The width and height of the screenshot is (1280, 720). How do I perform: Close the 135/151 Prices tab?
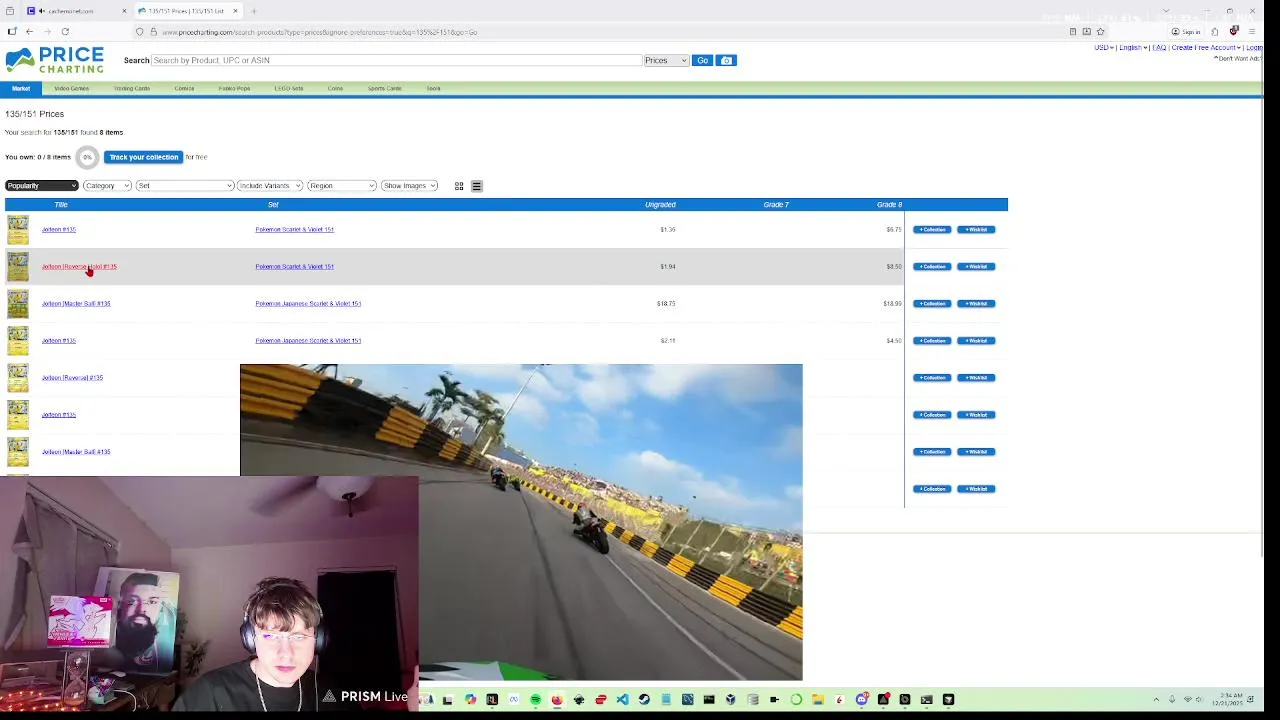(235, 11)
